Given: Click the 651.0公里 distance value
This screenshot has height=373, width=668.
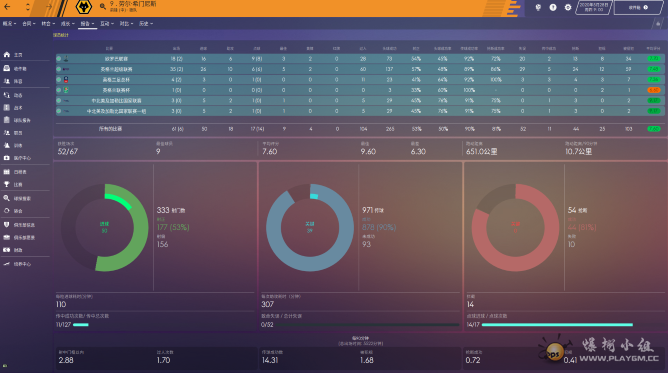Looking at the screenshot, I should pos(481,152).
